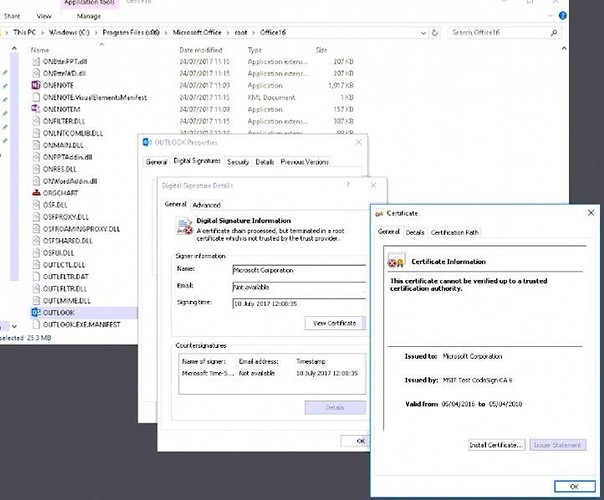Switch to the Certification Path tab

455,232
